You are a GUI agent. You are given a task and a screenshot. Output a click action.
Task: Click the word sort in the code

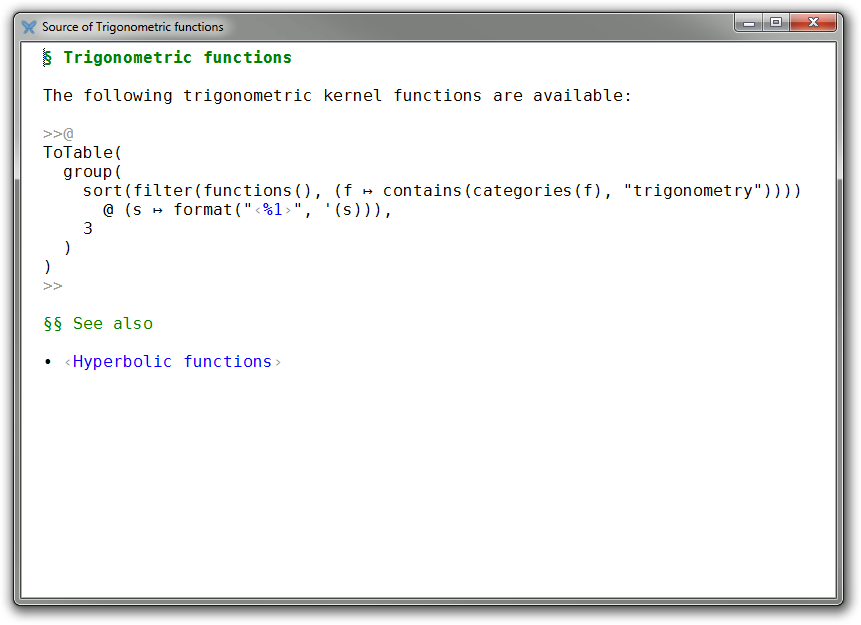pos(103,191)
